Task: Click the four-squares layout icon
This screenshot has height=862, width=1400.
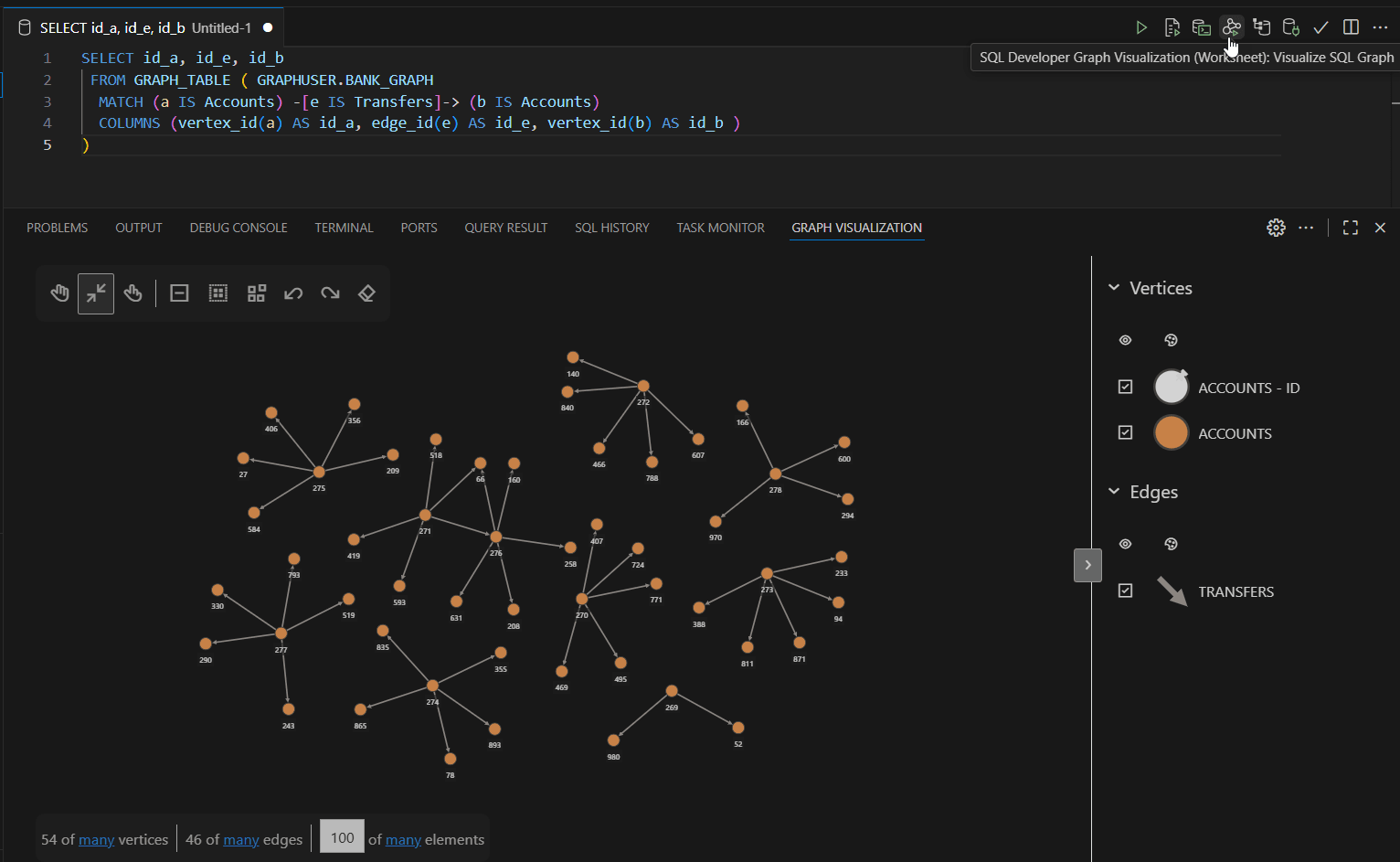Action: (x=257, y=293)
